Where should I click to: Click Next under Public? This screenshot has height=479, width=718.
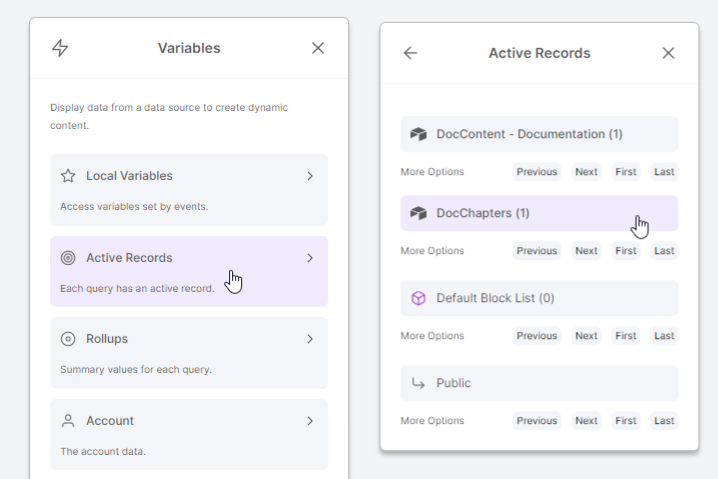point(586,421)
